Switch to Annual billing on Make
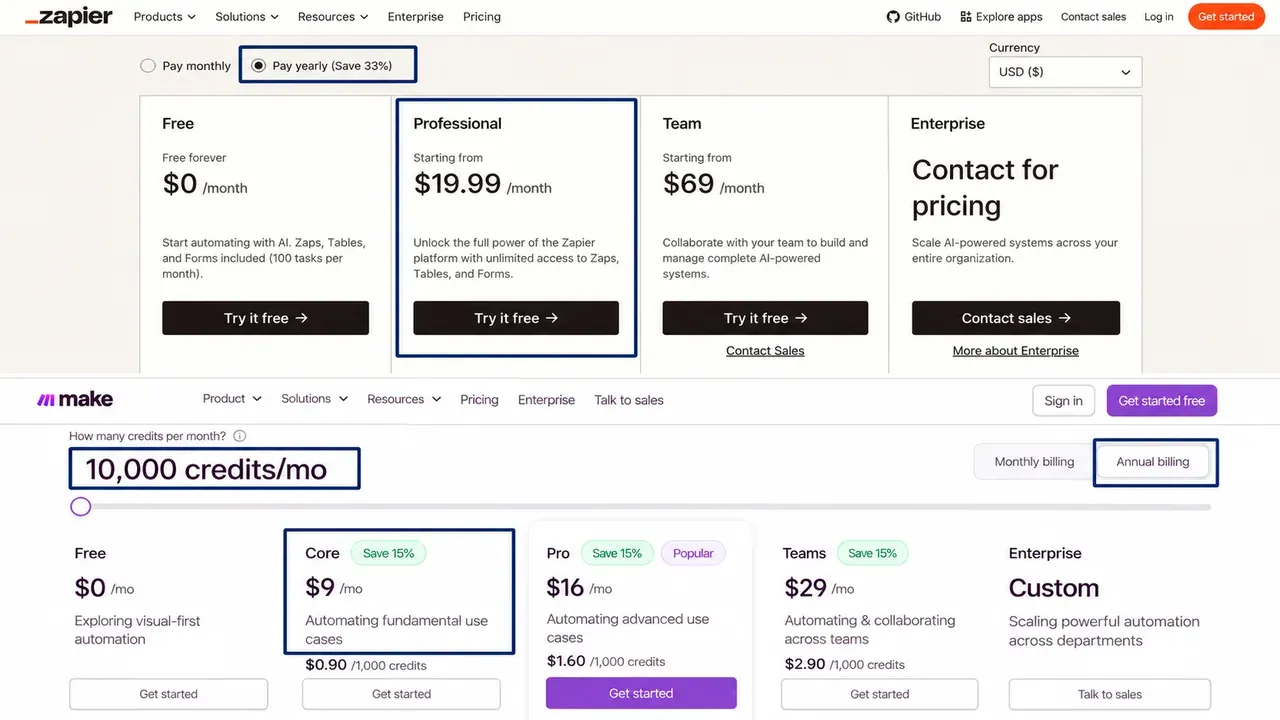 point(1153,462)
